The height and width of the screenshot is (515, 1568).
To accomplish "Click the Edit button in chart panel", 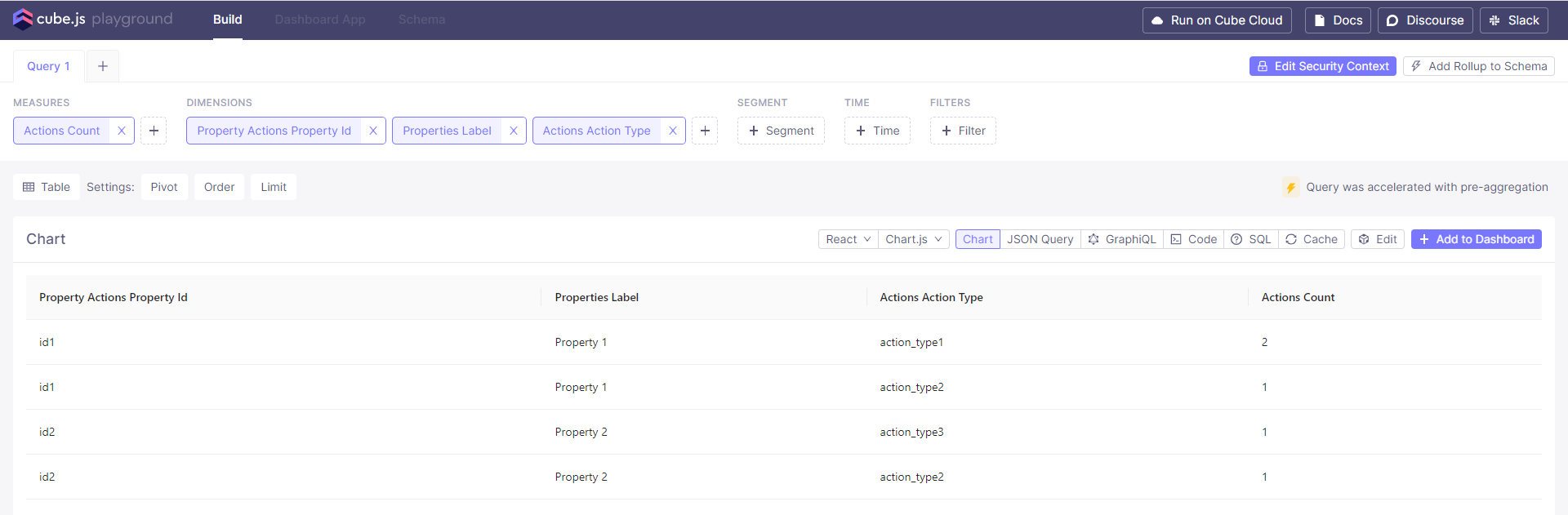I will (1378, 239).
